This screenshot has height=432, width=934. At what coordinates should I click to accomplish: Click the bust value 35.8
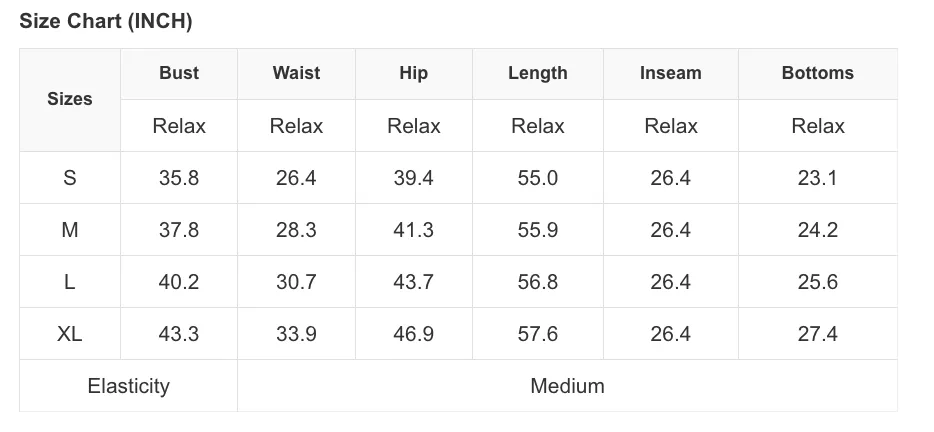tap(179, 178)
